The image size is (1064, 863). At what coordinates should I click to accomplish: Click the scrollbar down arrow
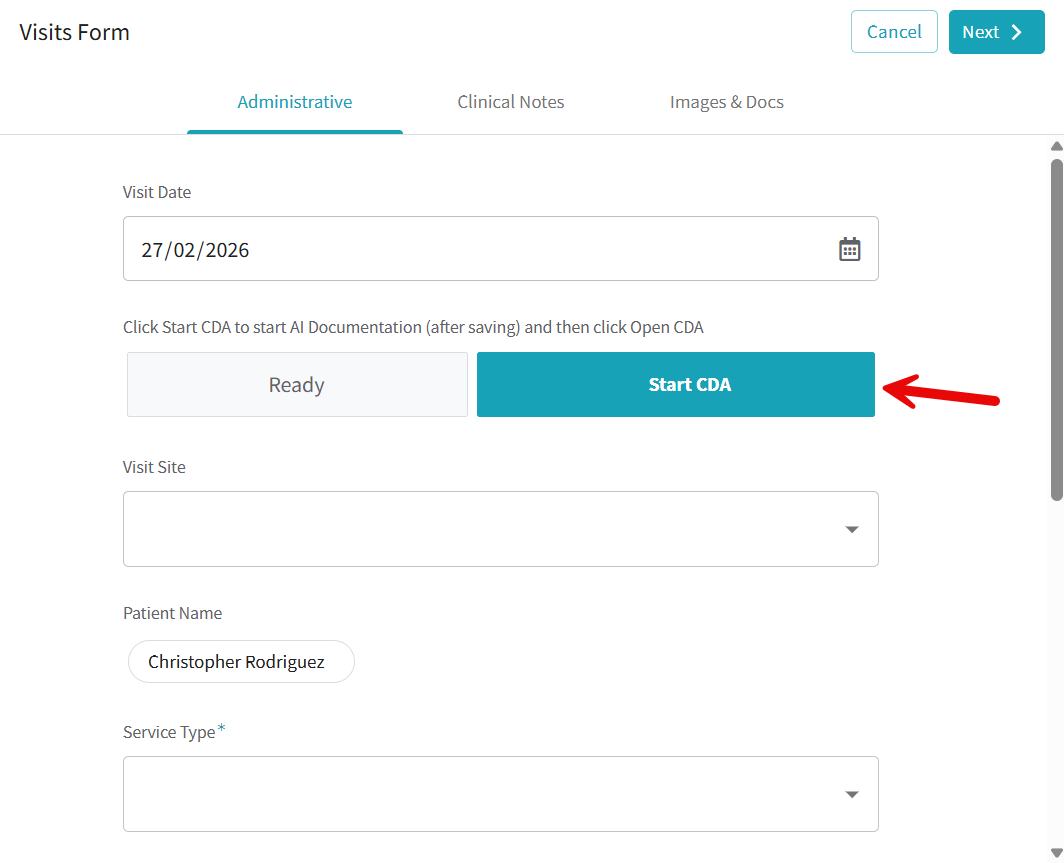coord(1056,854)
